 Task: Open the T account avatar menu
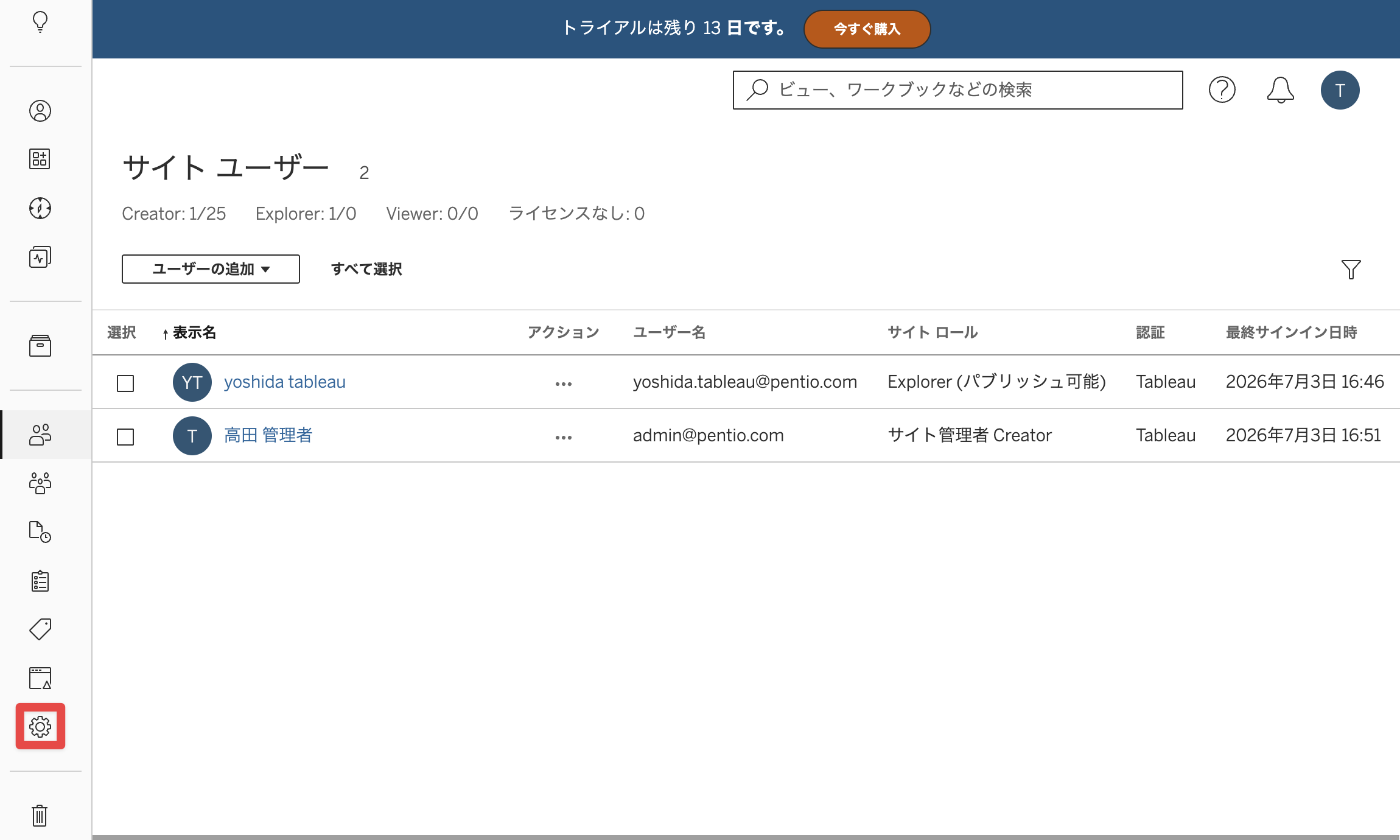coord(1340,90)
